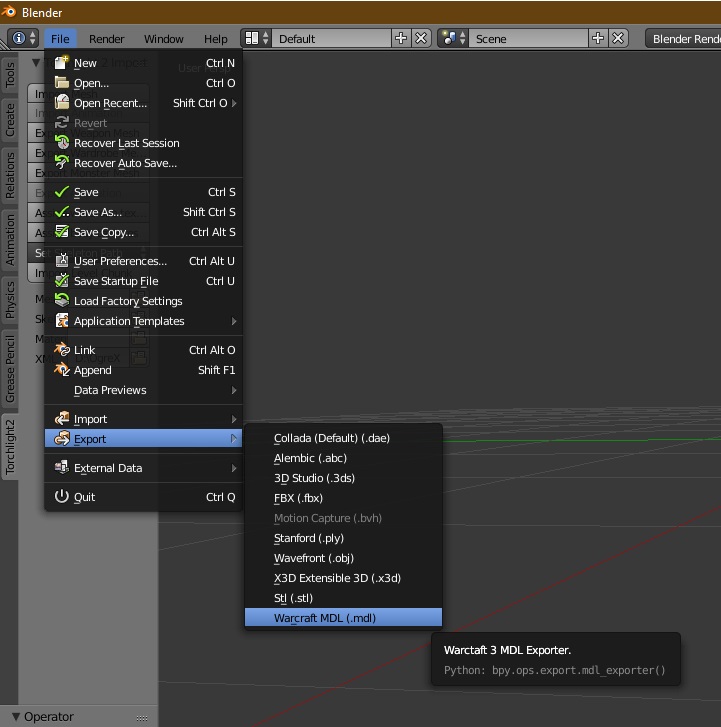Export as Wavefront (.obj)
721x727 pixels.
coord(343,558)
